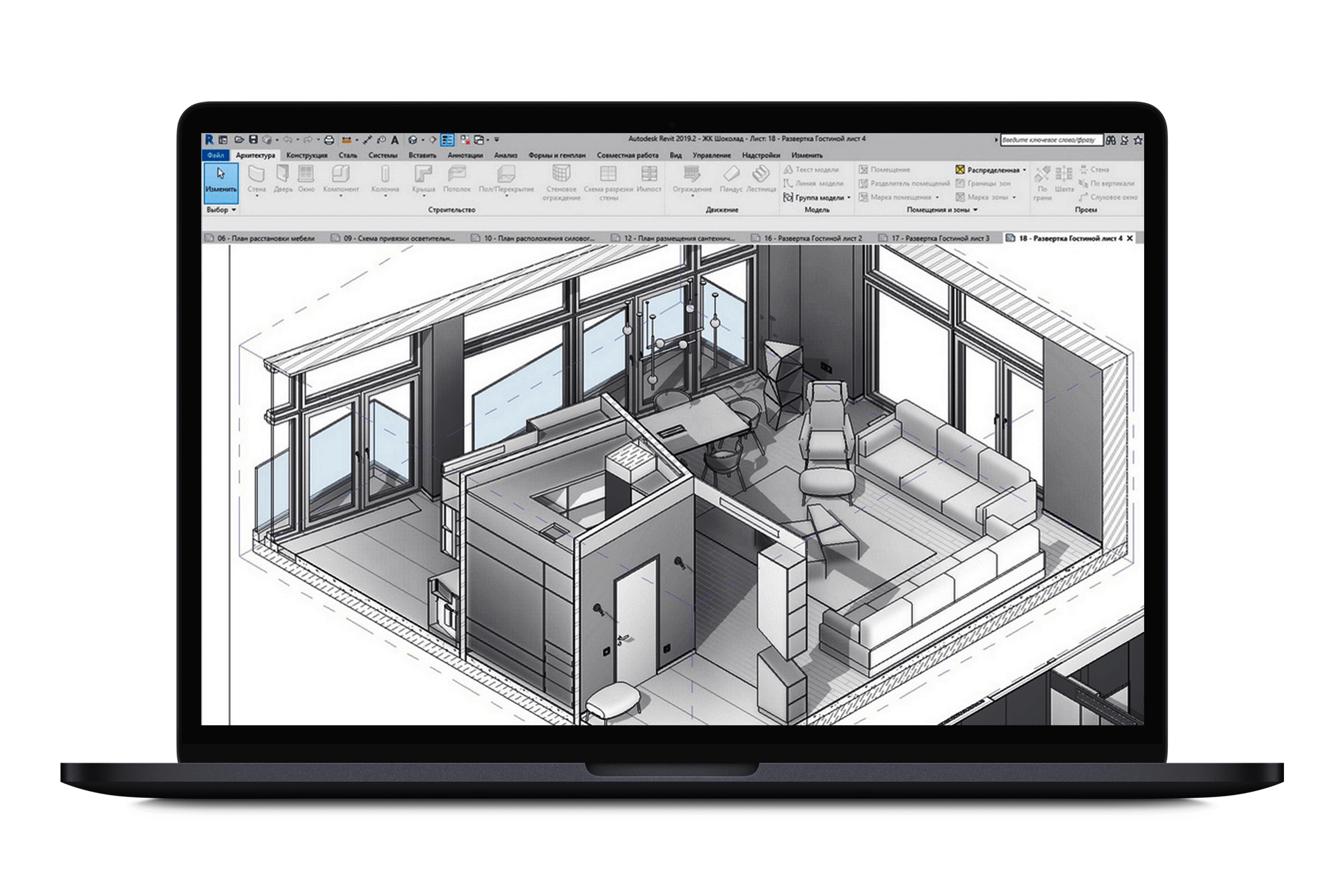
Task: Expand the Помещения и зоны panel
Action: (x=942, y=210)
